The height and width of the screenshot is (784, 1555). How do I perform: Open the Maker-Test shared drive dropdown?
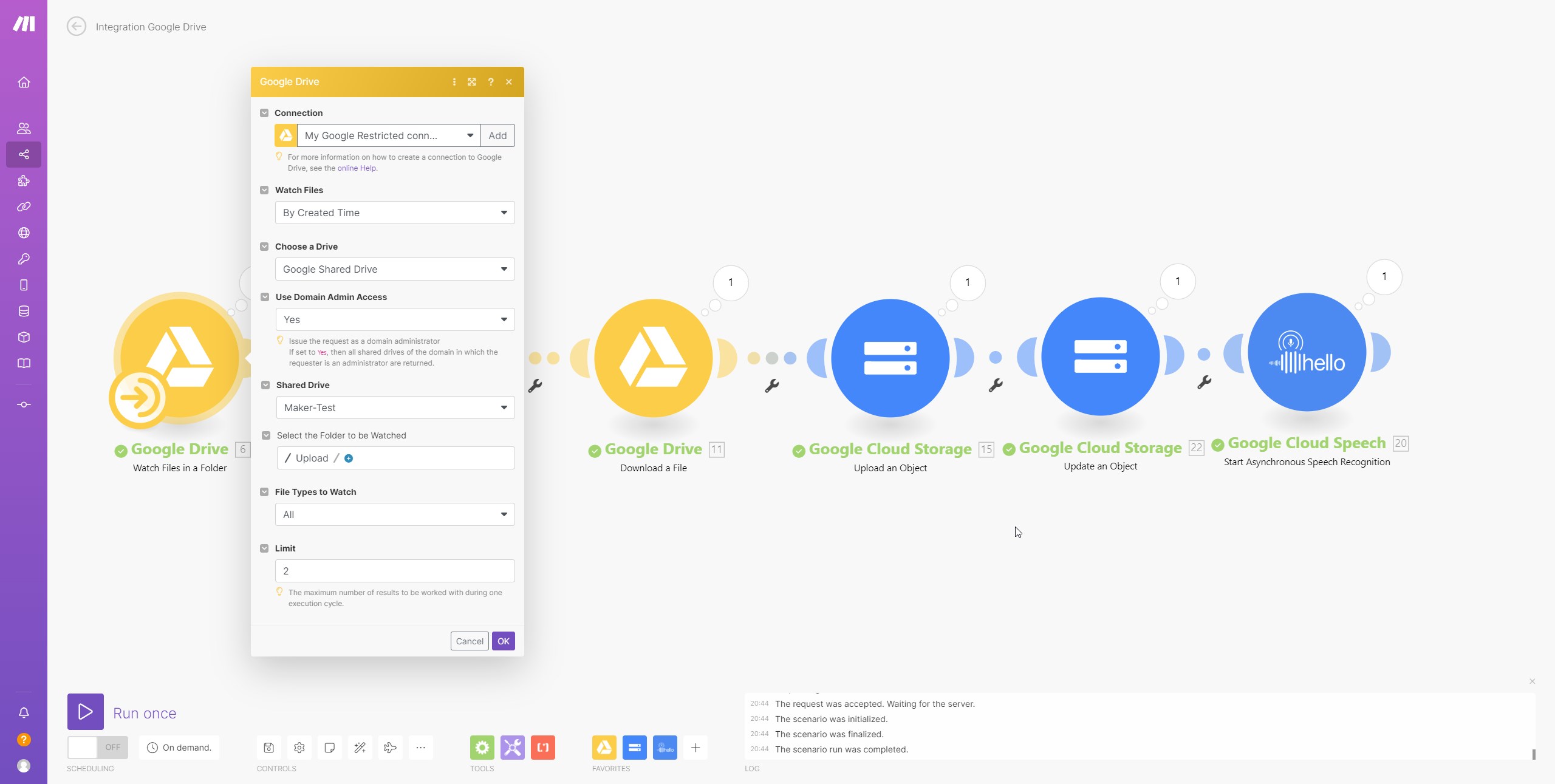tap(395, 407)
